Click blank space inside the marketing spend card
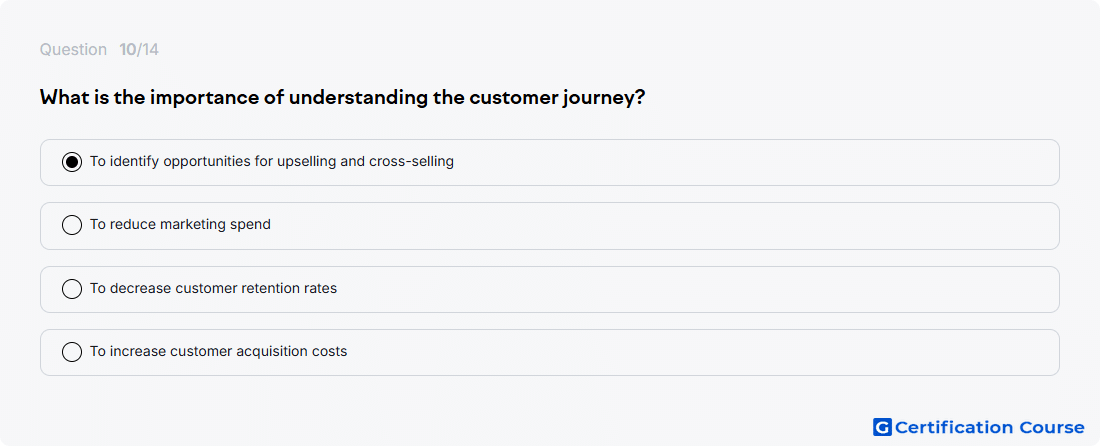Screen dimensions: 1100x446 [666, 226]
